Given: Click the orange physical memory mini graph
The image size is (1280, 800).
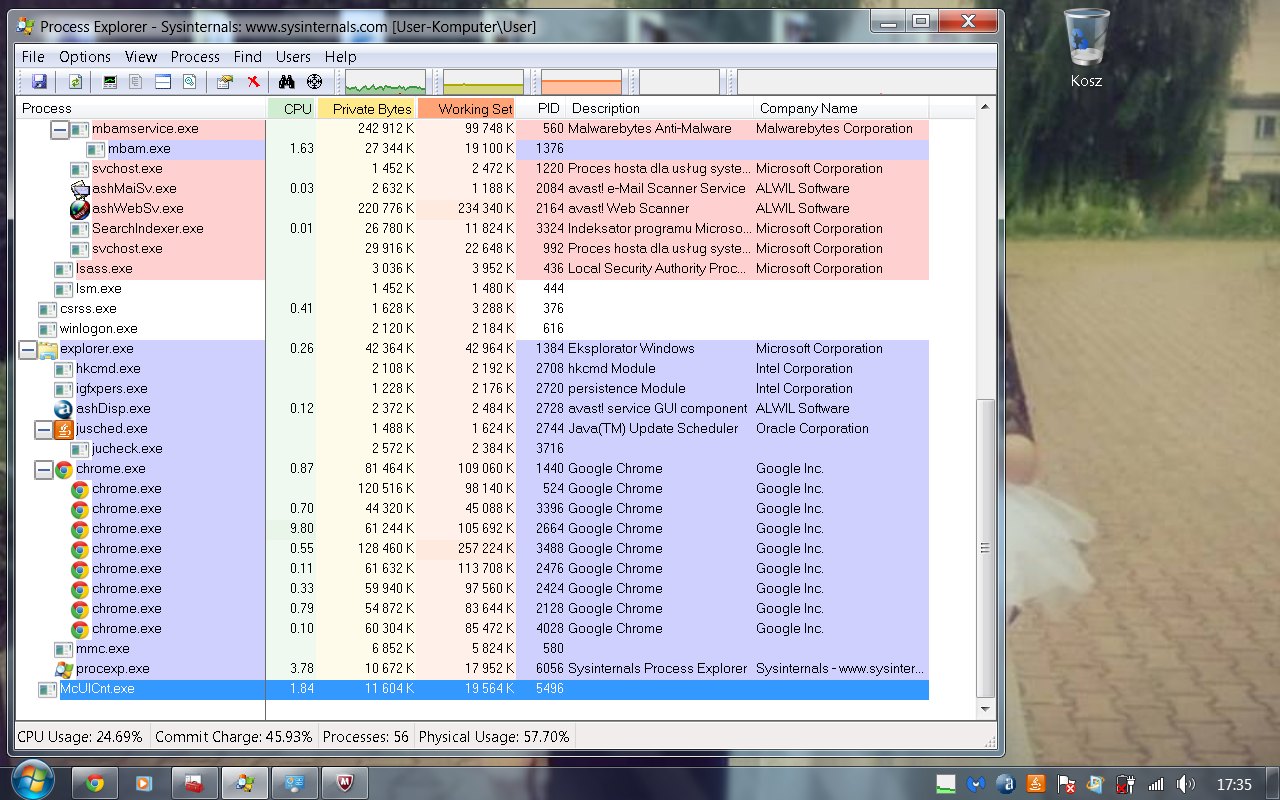Looking at the screenshot, I should (x=581, y=82).
